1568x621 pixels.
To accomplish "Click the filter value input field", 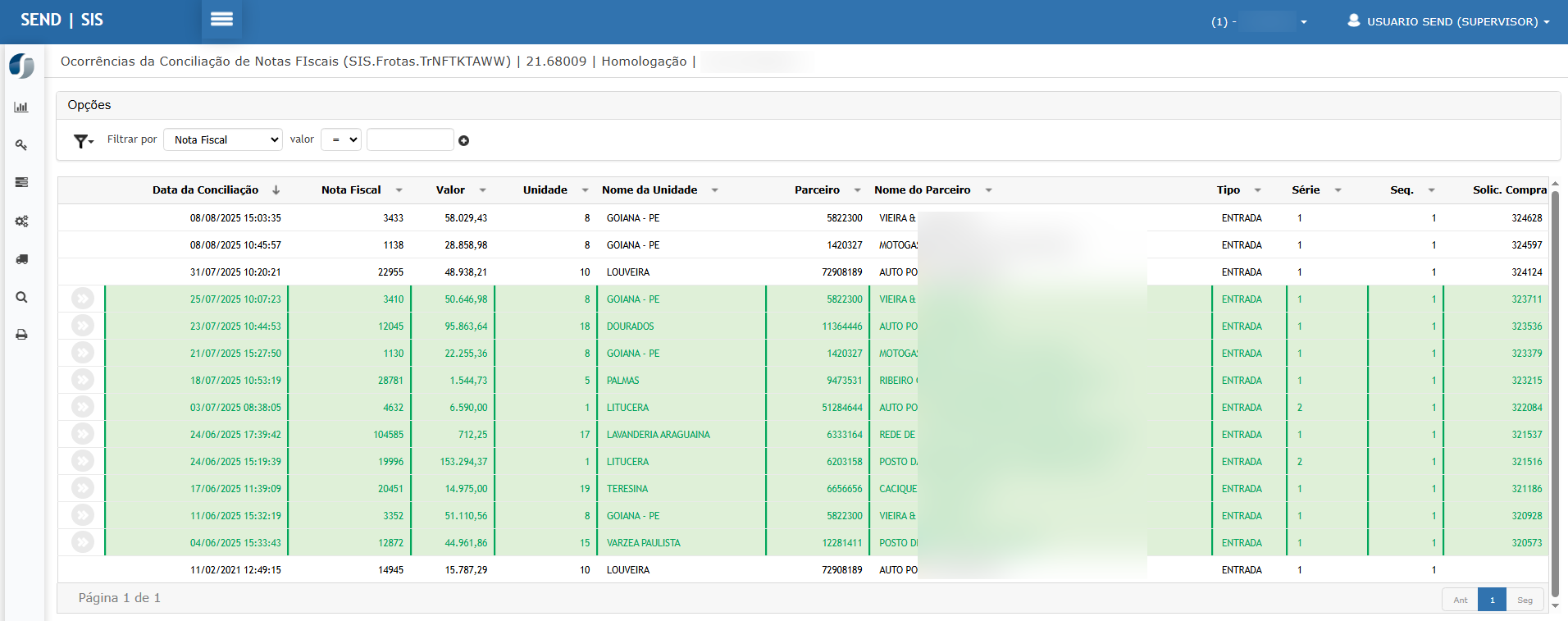I will pos(410,140).
